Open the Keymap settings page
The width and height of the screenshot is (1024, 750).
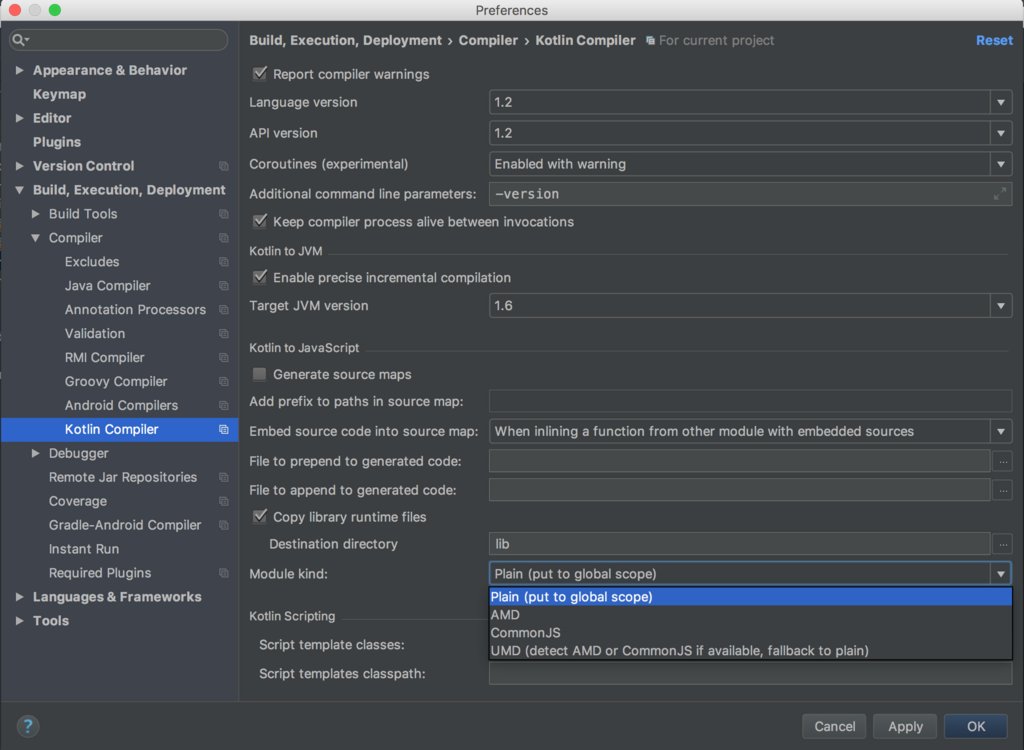pos(59,94)
